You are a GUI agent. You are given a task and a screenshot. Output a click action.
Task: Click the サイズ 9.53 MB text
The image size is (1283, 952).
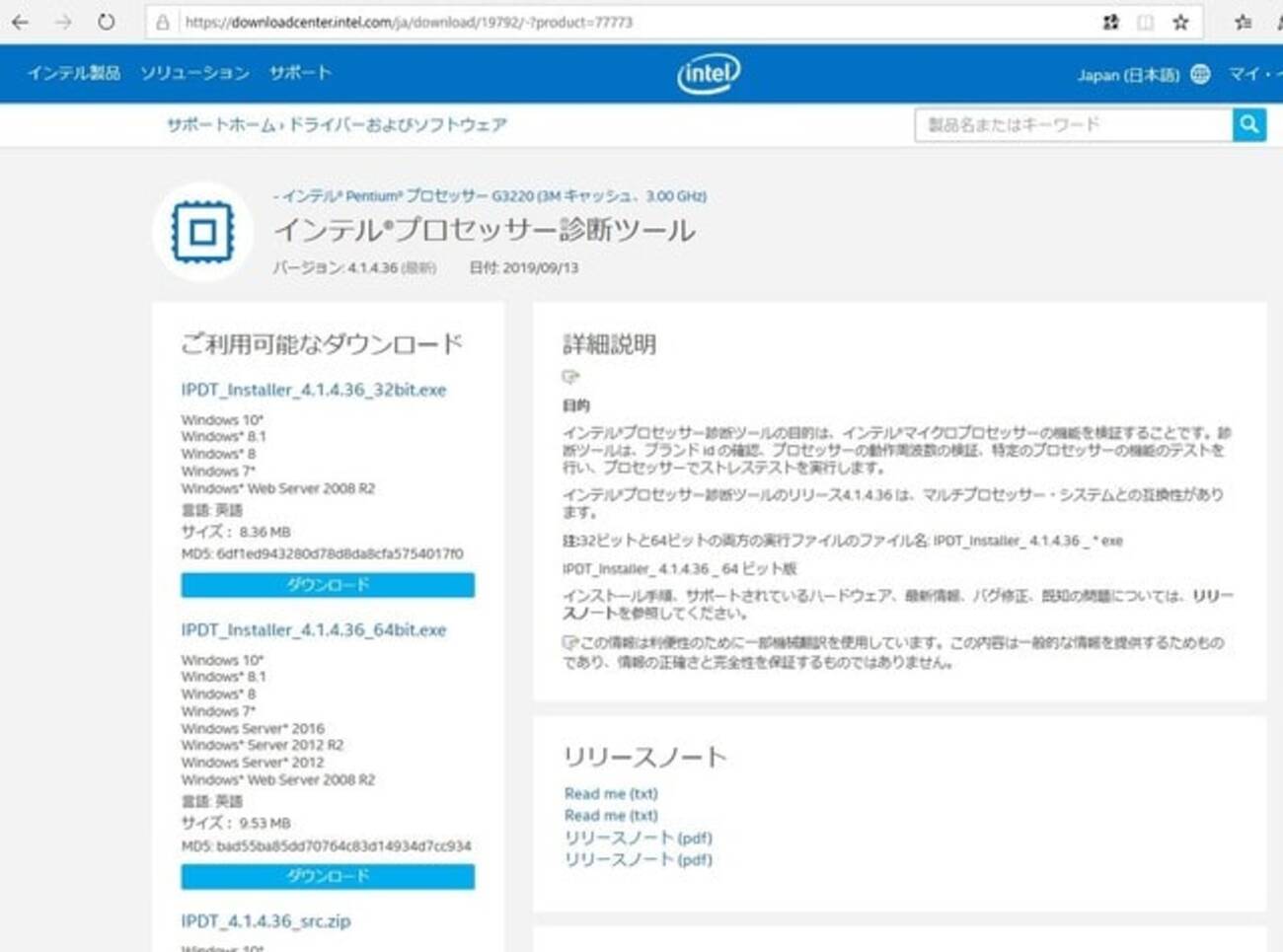coord(236,823)
